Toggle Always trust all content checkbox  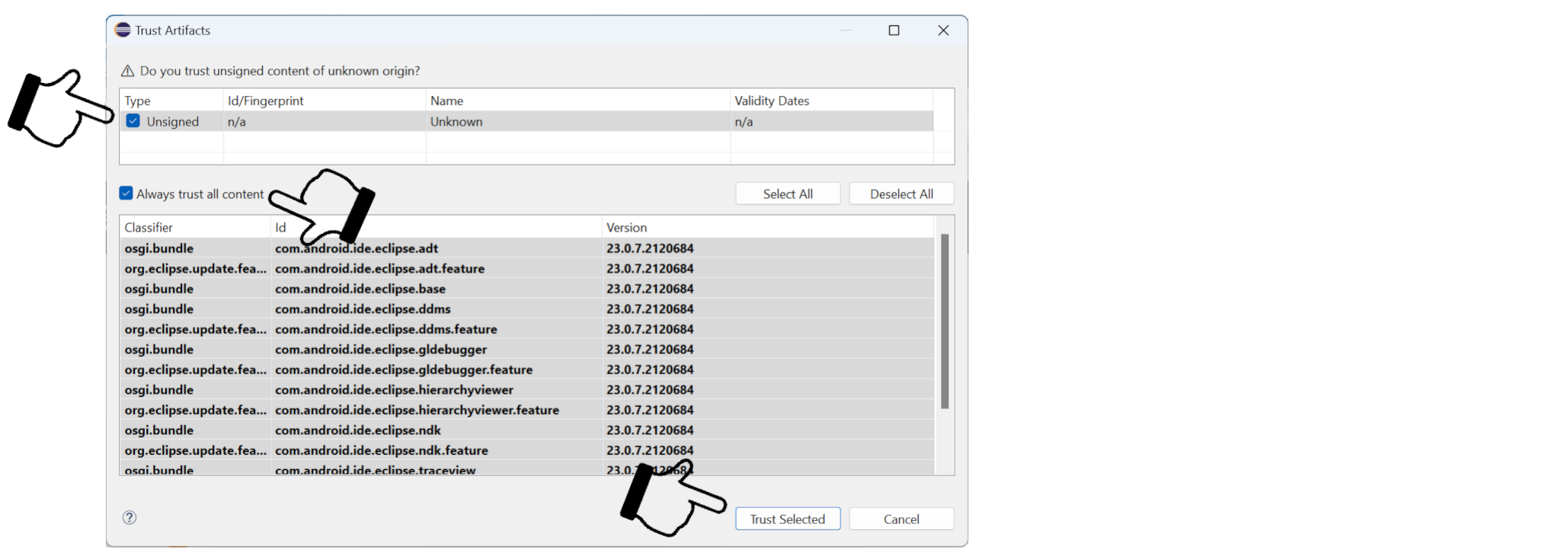click(x=126, y=193)
